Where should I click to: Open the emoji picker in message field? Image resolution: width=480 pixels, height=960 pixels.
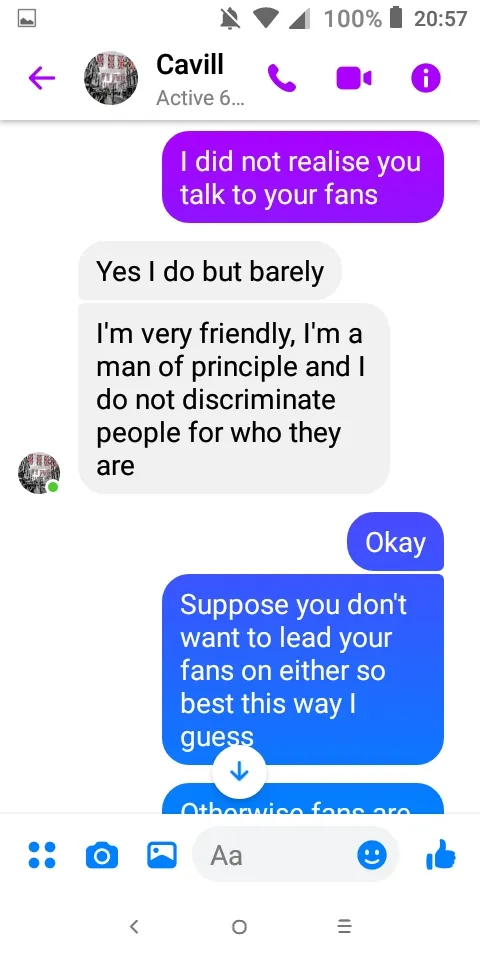click(372, 855)
